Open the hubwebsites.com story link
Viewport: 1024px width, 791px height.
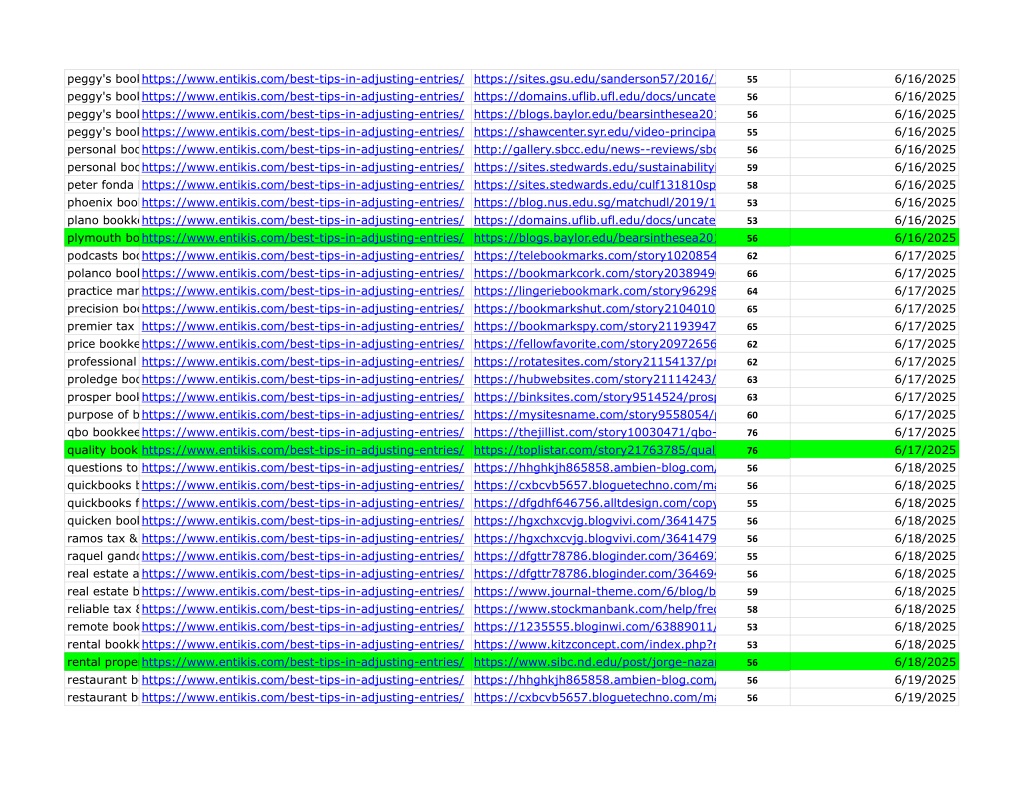coord(594,379)
